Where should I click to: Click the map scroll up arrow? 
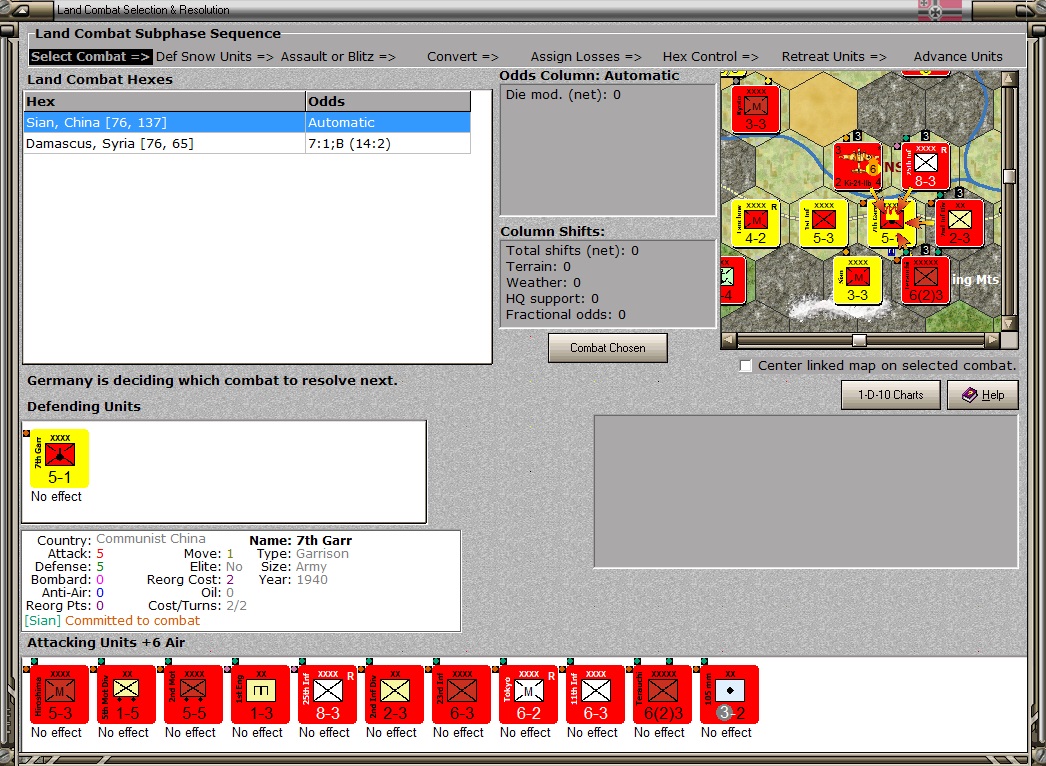1009,79
